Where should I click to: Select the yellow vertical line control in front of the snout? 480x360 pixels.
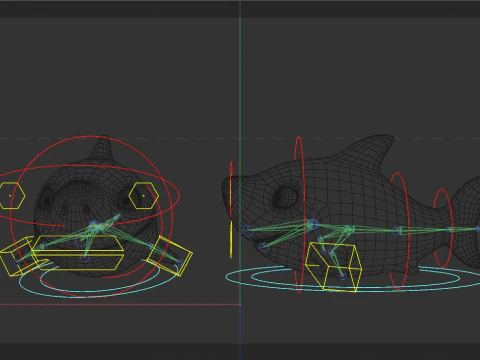click(x=231, y=239)
